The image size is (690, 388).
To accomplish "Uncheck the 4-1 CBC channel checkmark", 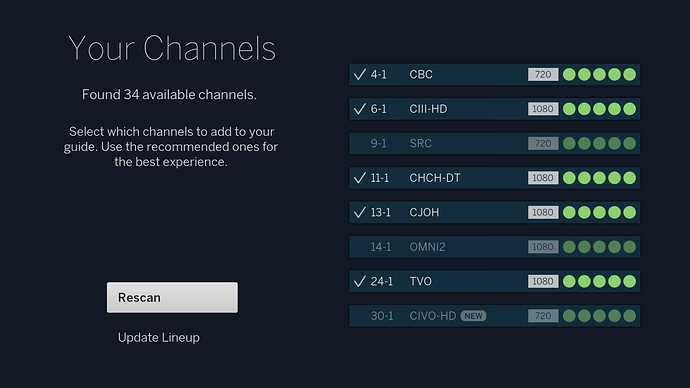I will pyautogui.click(x=360, y=74).
